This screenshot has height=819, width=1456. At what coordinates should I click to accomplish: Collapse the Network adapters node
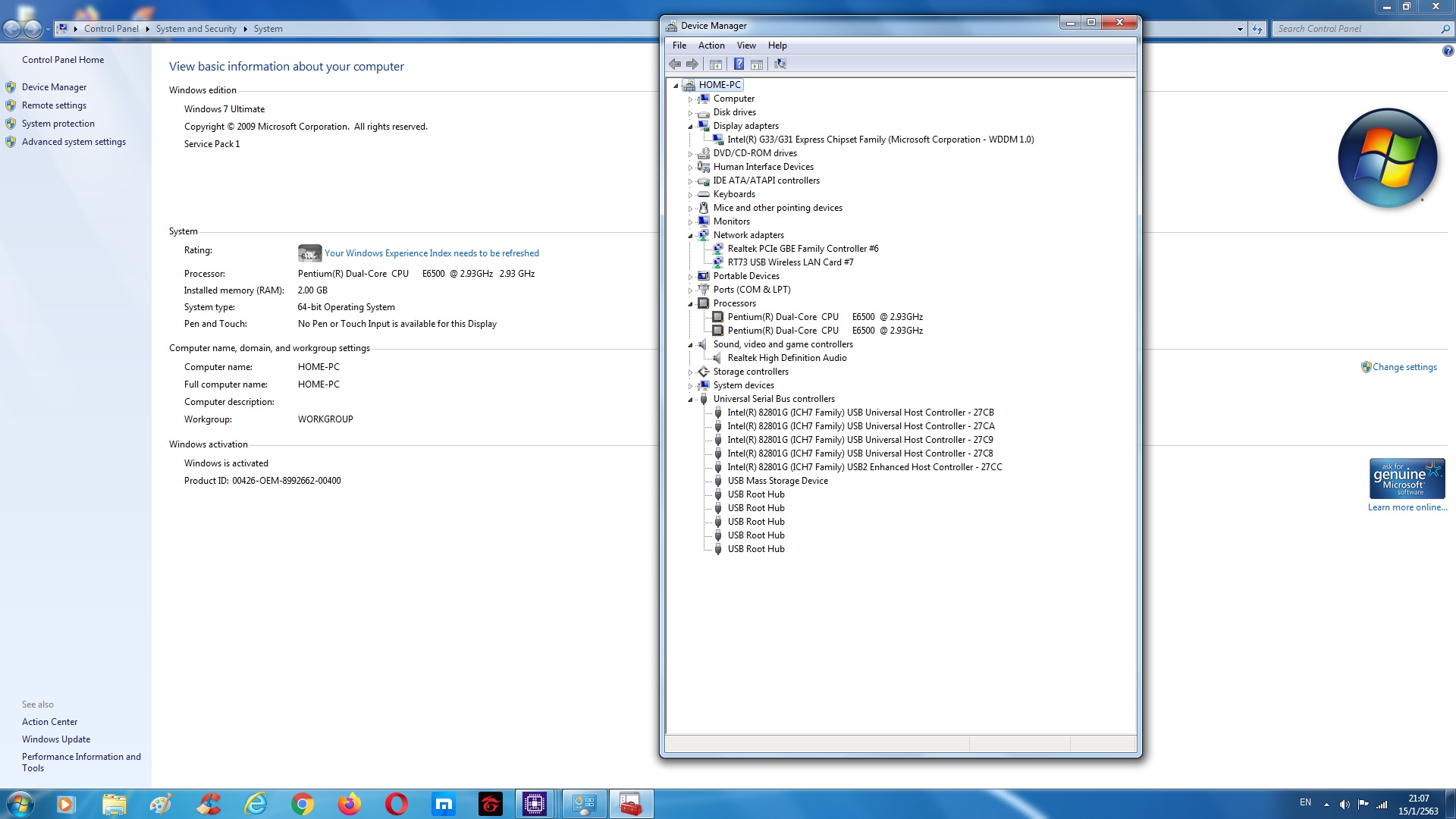coord(690,236)
